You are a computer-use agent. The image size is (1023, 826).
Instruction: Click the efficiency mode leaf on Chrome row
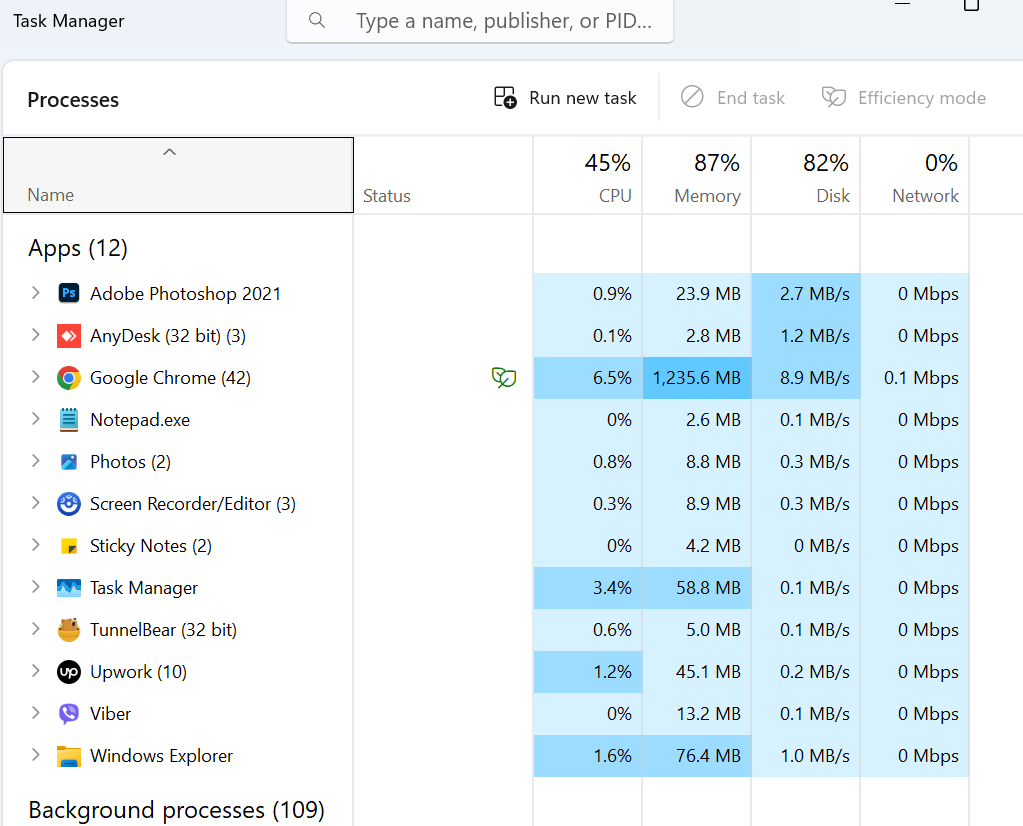(504, 377)
